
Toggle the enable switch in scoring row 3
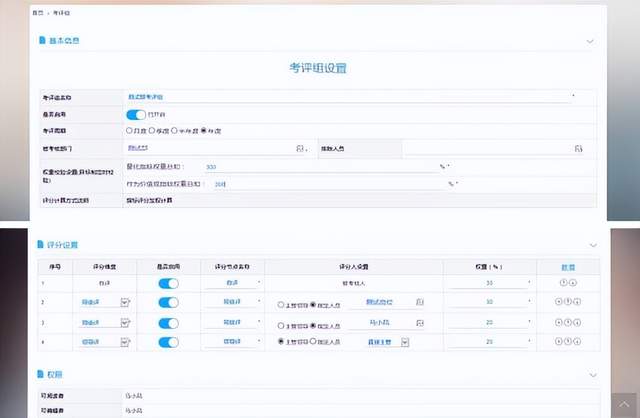pyautogui.click(x=168, y=322)
